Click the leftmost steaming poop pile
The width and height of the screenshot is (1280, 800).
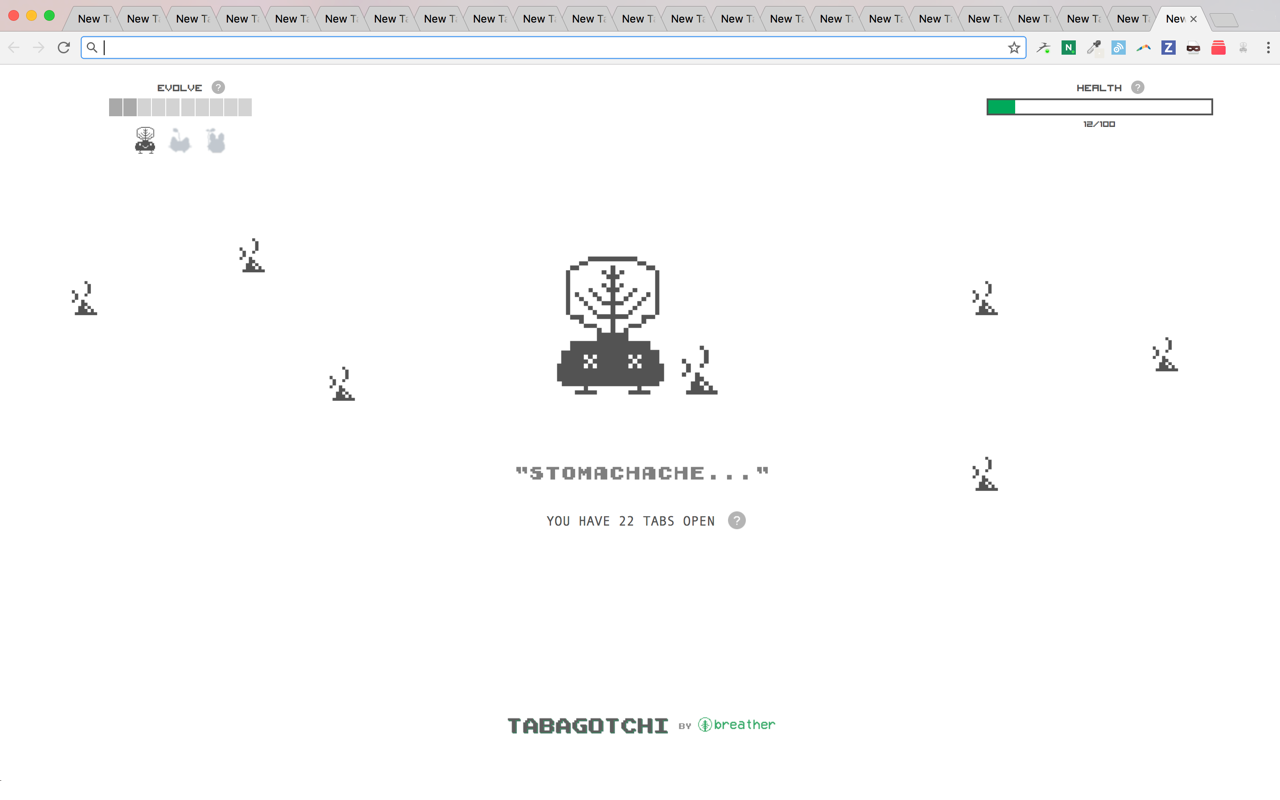[84, 299]
